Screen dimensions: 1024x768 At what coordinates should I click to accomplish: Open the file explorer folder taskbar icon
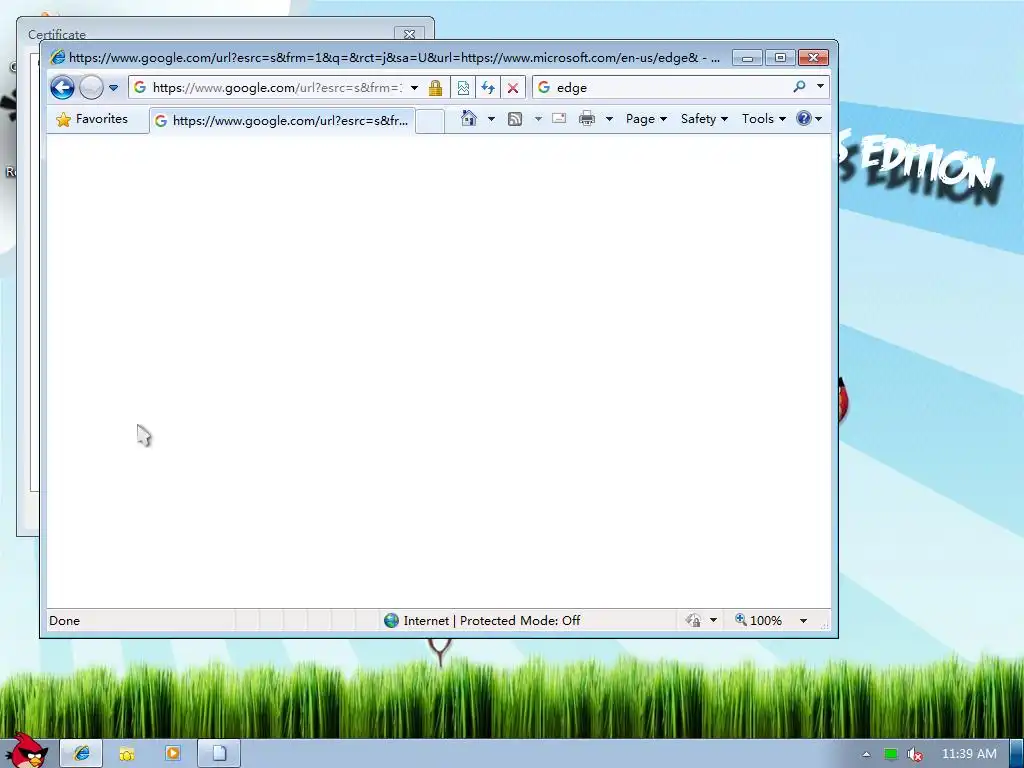click(127, 754)
